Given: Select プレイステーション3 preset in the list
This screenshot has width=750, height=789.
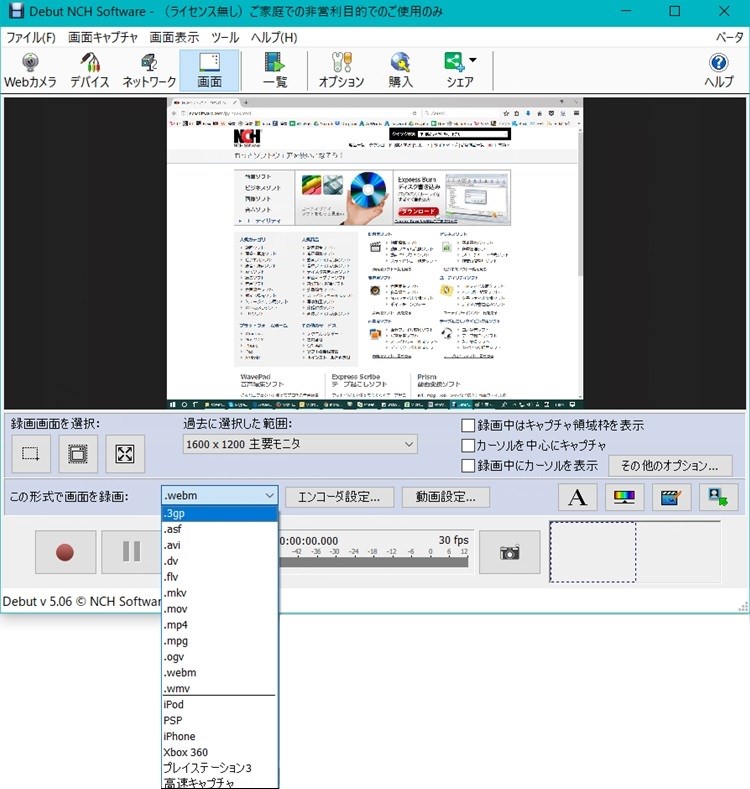Looking at the screenshot, I should point(219,768).
